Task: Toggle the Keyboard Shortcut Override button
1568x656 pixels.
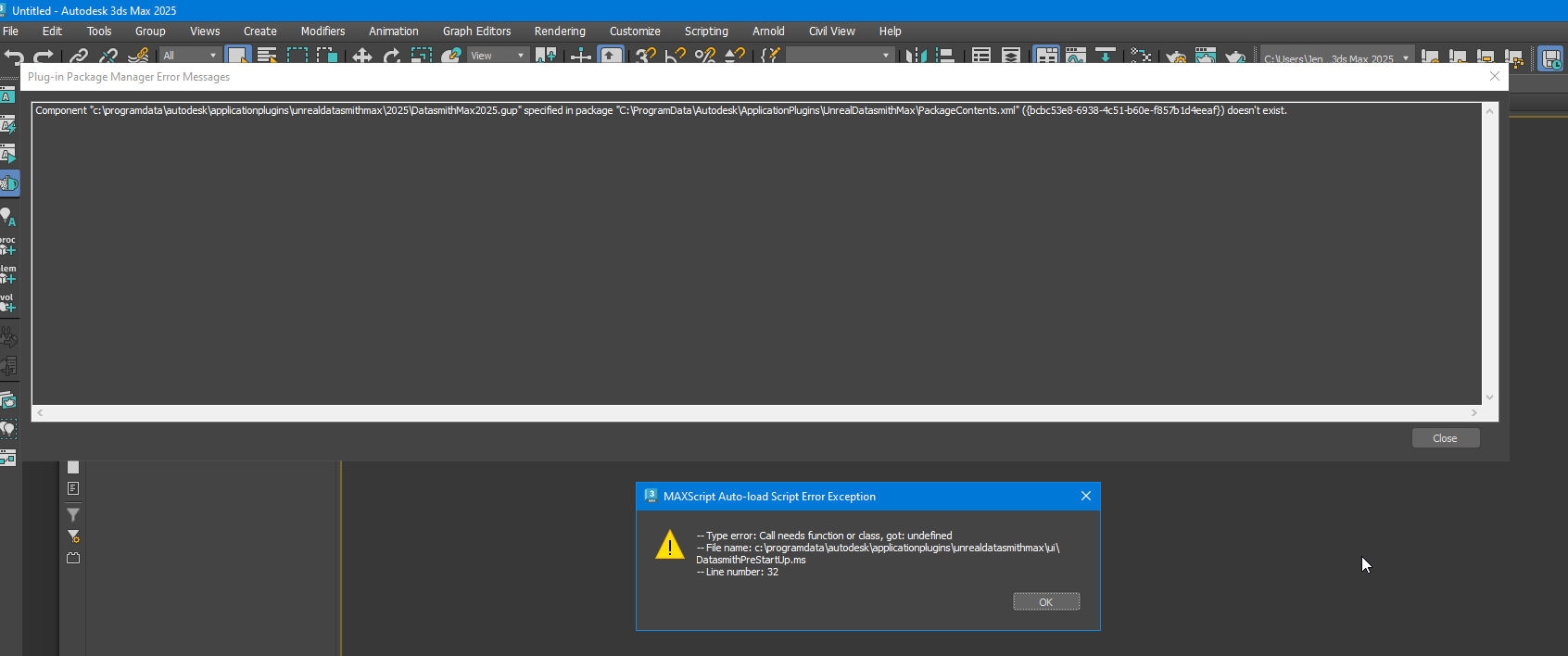Action: click(x=611, y=56)
